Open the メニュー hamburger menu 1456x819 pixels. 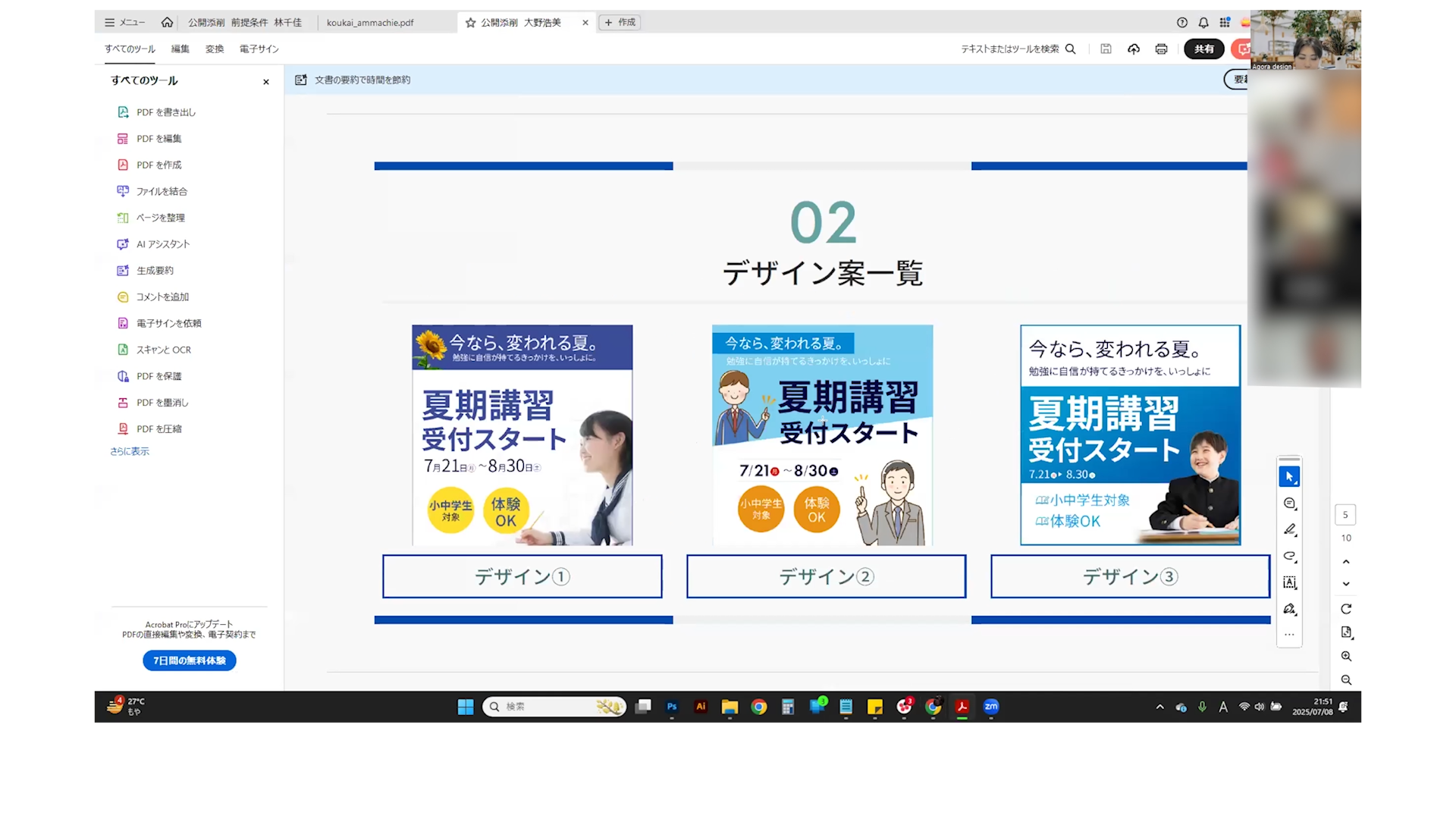[x=124, y=23]
